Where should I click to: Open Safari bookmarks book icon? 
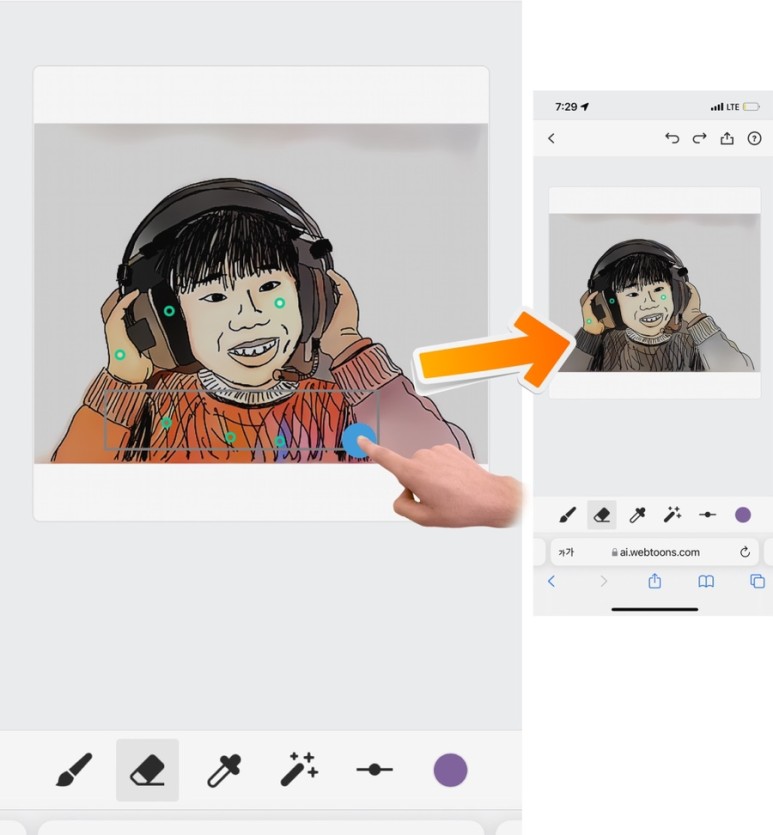click(706, 581)
